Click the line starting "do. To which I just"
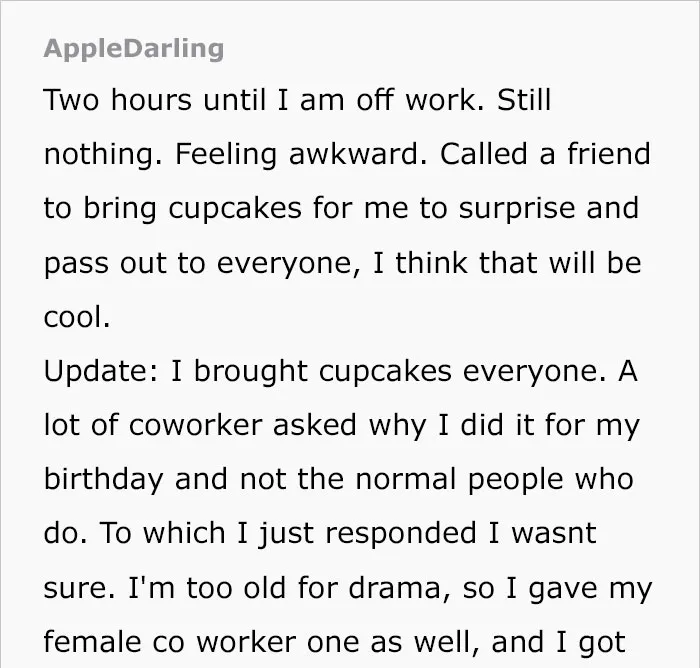The width and height of the screenshot is (700, 668). (x=320, y=534)
